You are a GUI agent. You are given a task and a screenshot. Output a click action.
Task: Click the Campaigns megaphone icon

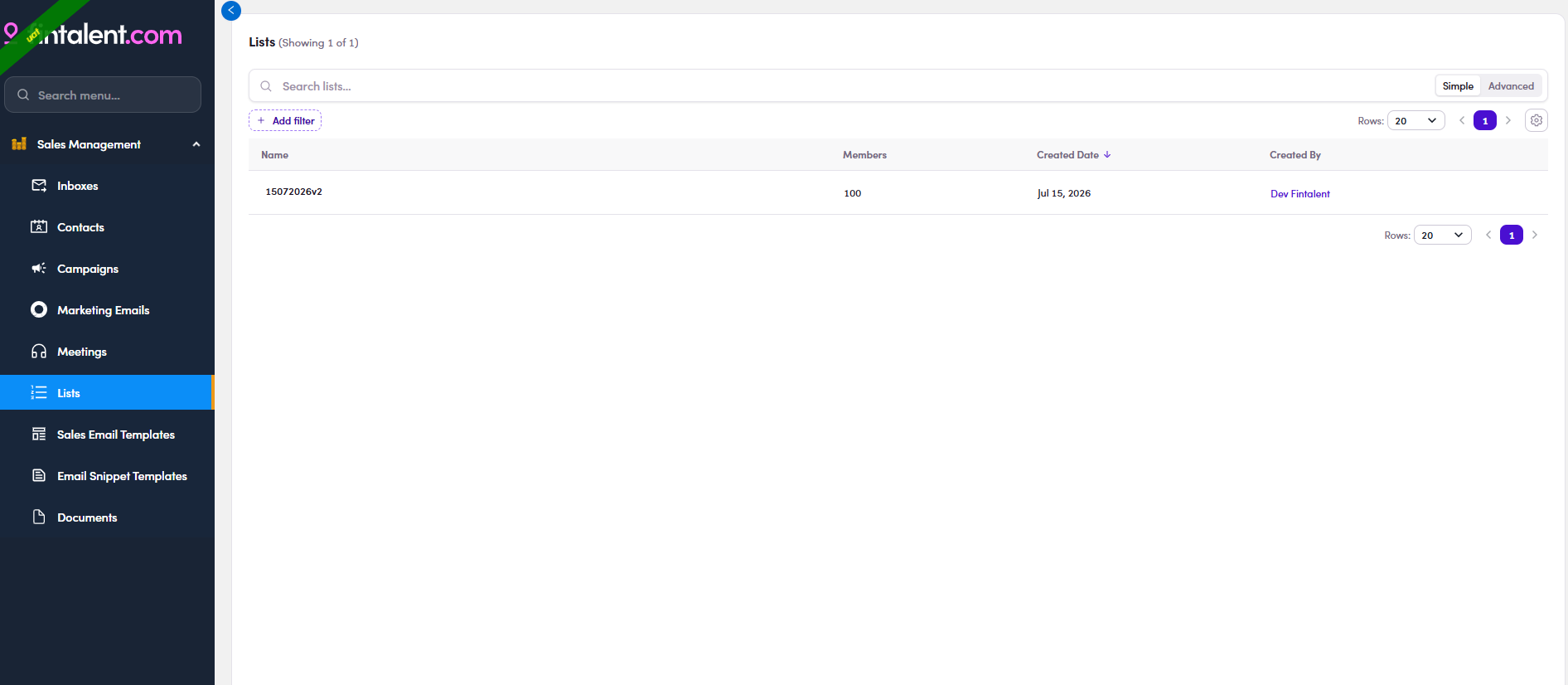[39, 268]
